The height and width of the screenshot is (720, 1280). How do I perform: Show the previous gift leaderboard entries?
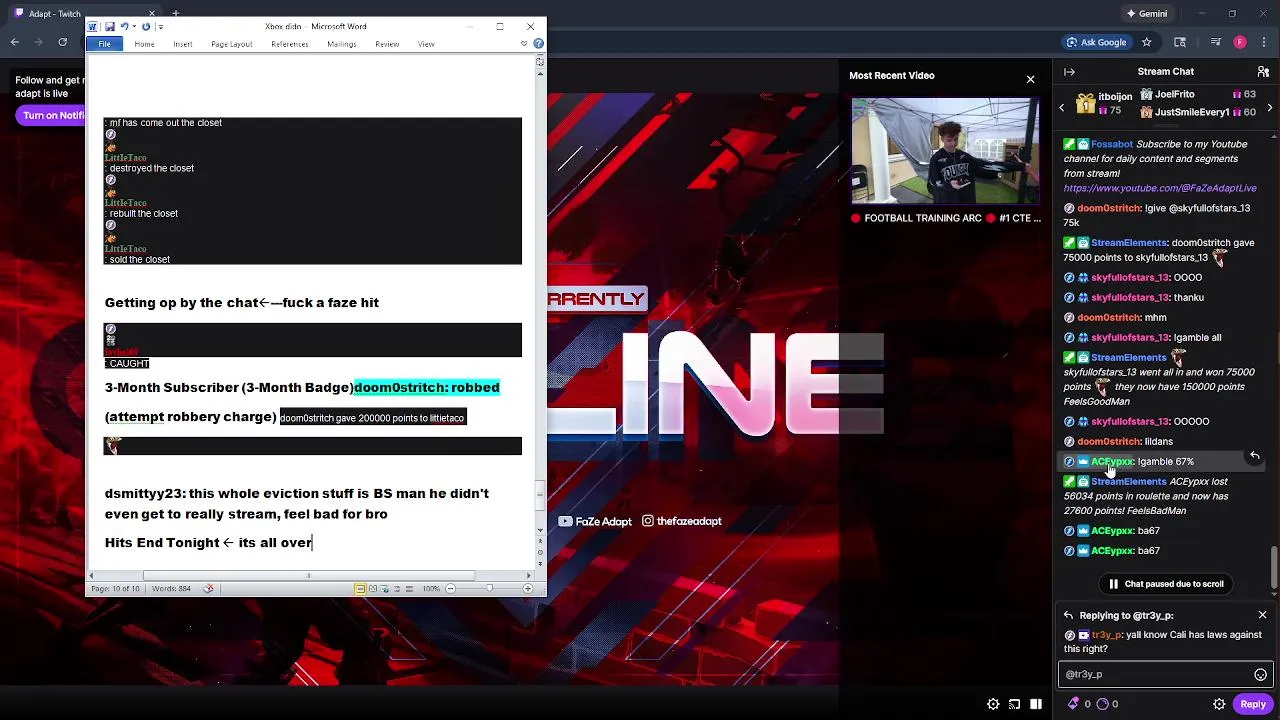(1062, 106)
